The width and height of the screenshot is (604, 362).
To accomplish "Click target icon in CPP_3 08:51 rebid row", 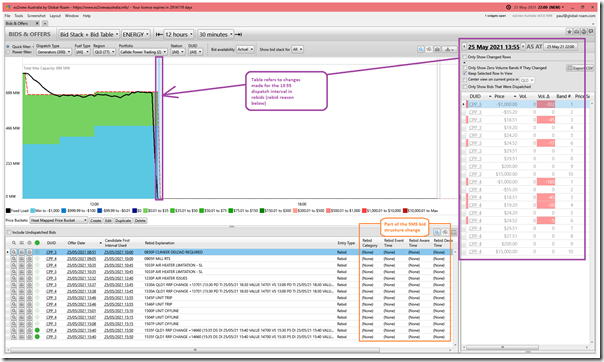I will 29,252.
